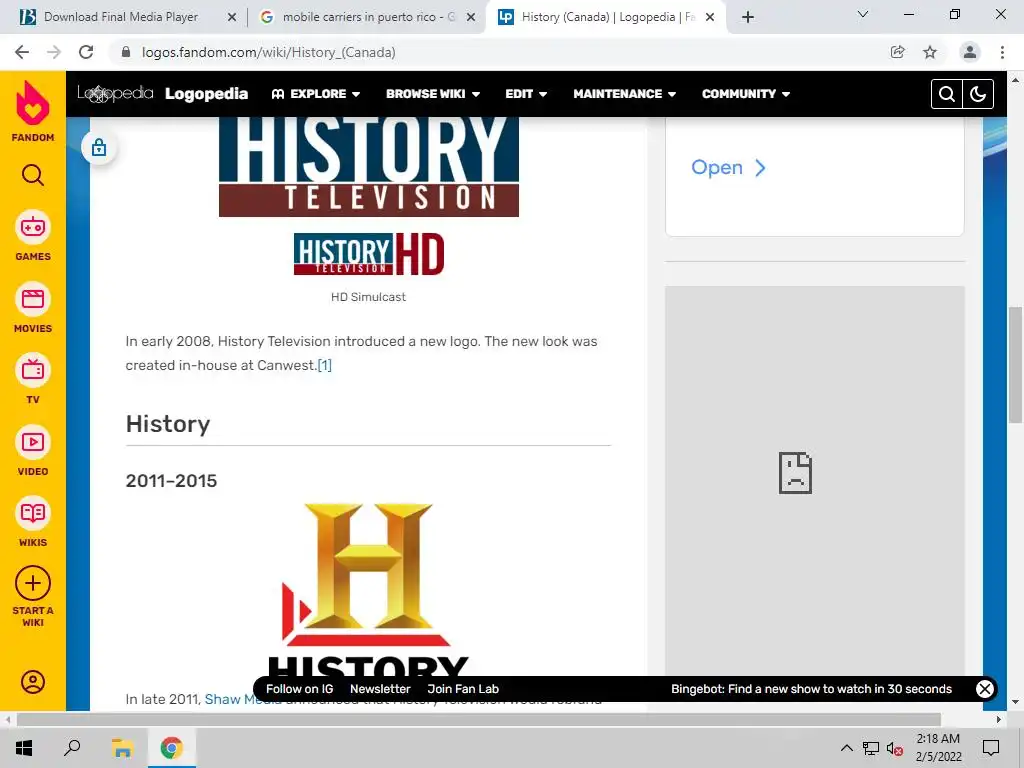Click the History Television HD logo image
Image resolution: width=1024 pixels, height=768 pixels.
point(369,254)
